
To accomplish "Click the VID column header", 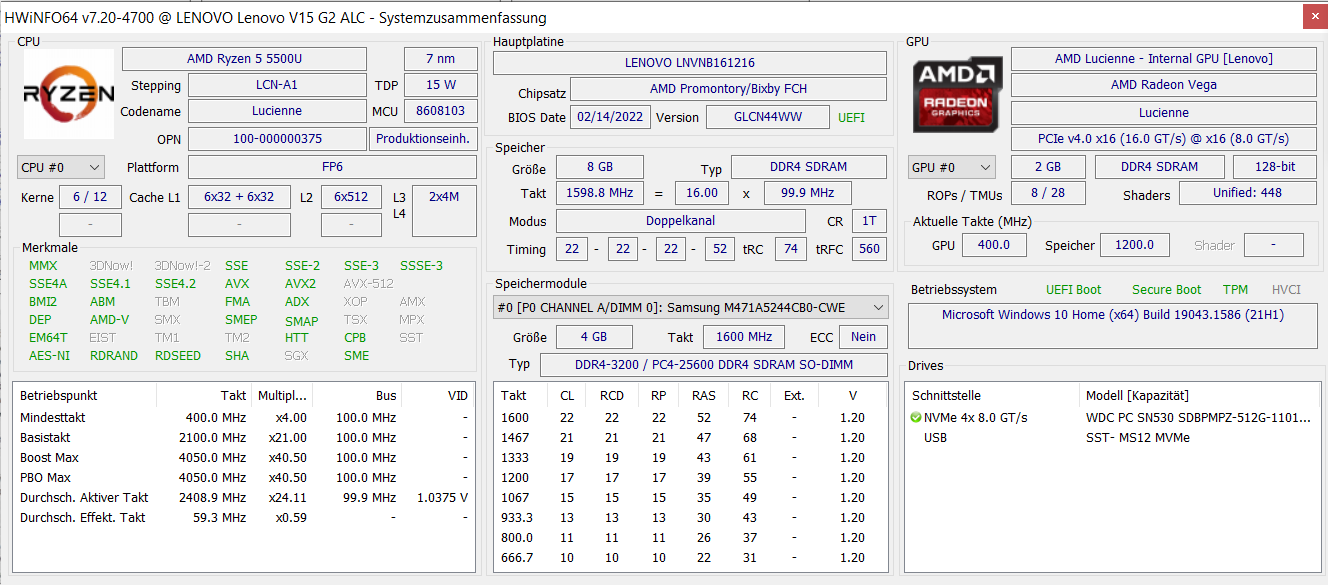I will (437, 395).
